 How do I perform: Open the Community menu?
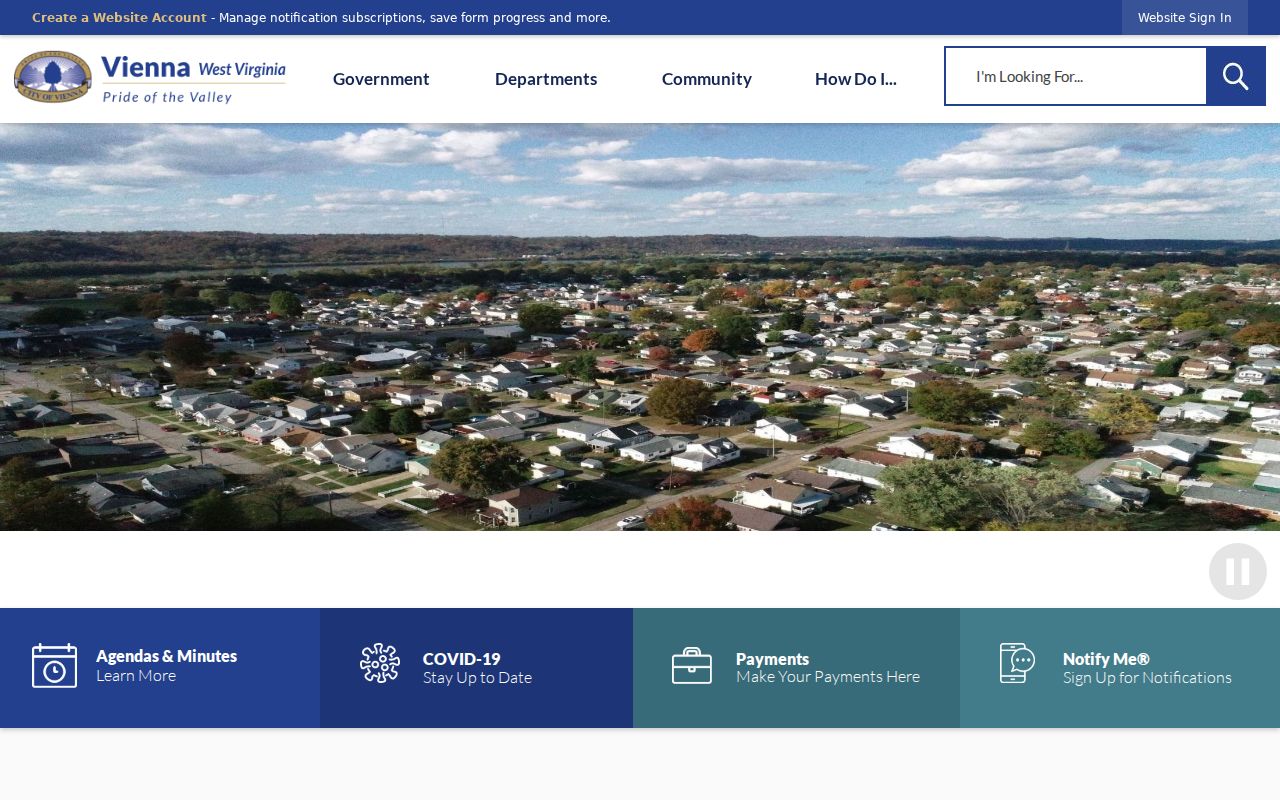tap(707, 79)
